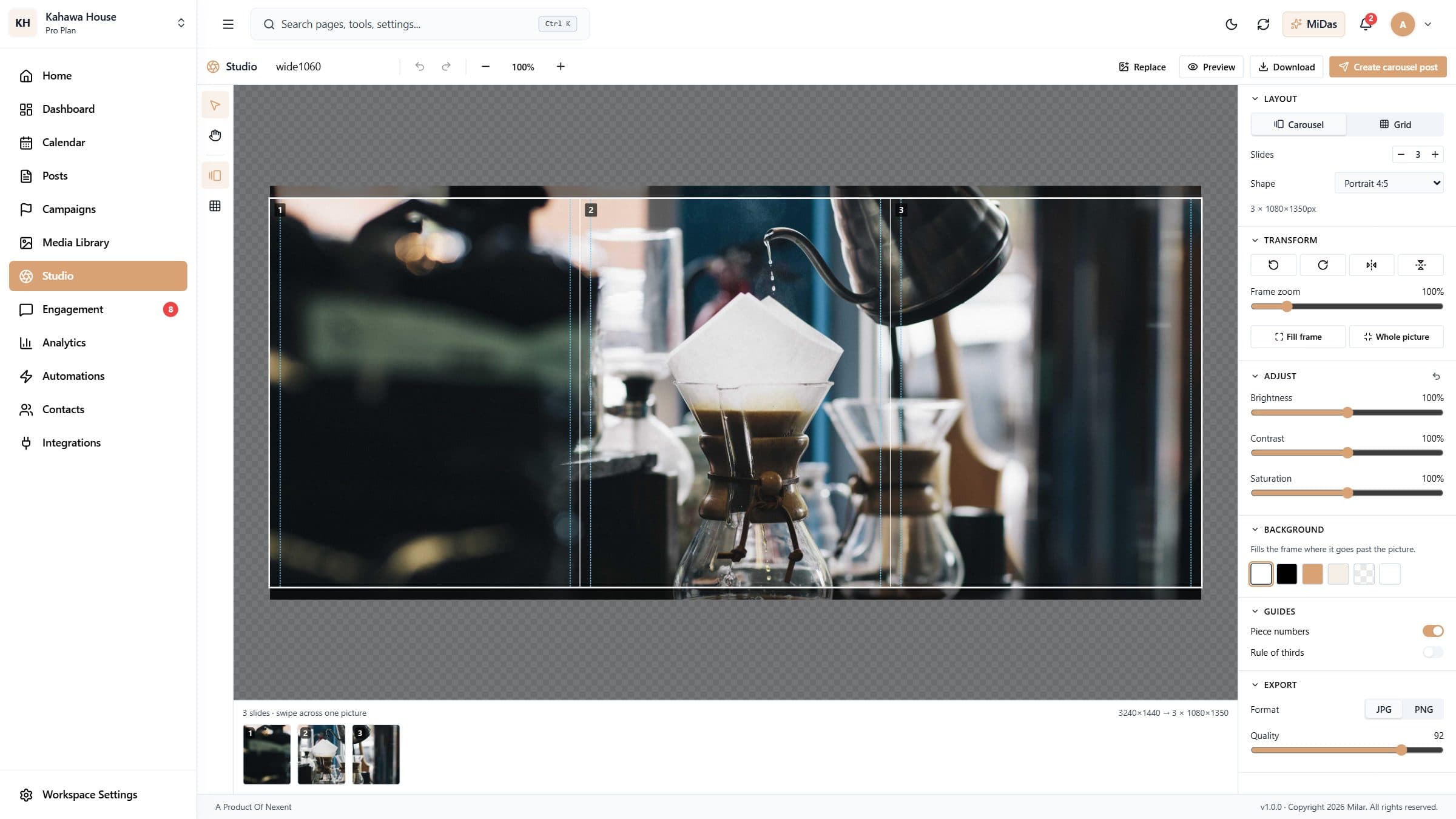Image resolution: width=1456 pixels, height=819 pixels.
Task: Open Analytics in the sidebar
Action: click(x=98, y=343)
